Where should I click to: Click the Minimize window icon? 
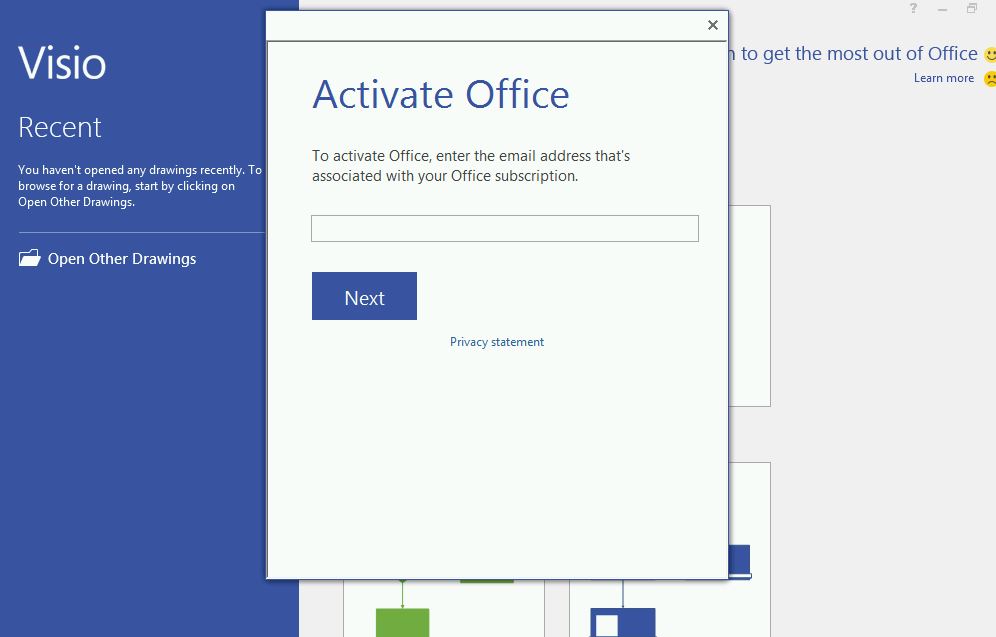pos(941,8)
